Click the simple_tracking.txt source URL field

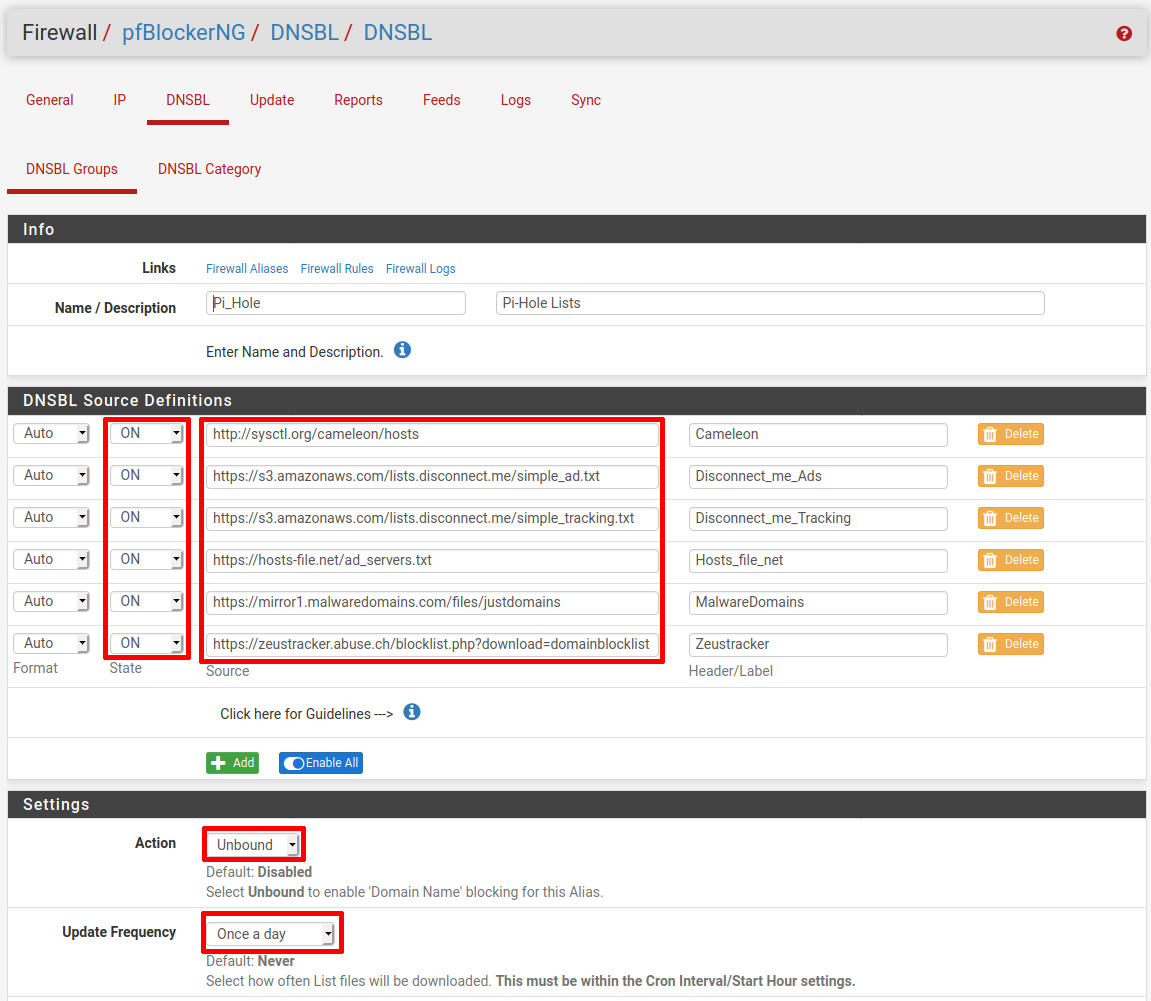(432, 518)
